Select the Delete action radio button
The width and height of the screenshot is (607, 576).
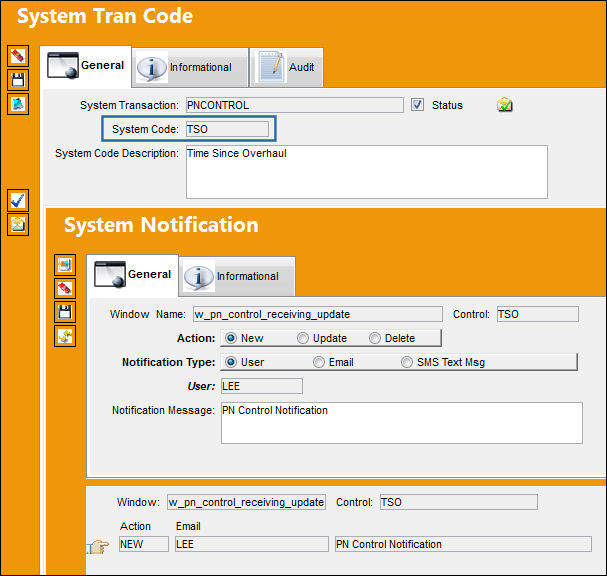tap(375, 338)
